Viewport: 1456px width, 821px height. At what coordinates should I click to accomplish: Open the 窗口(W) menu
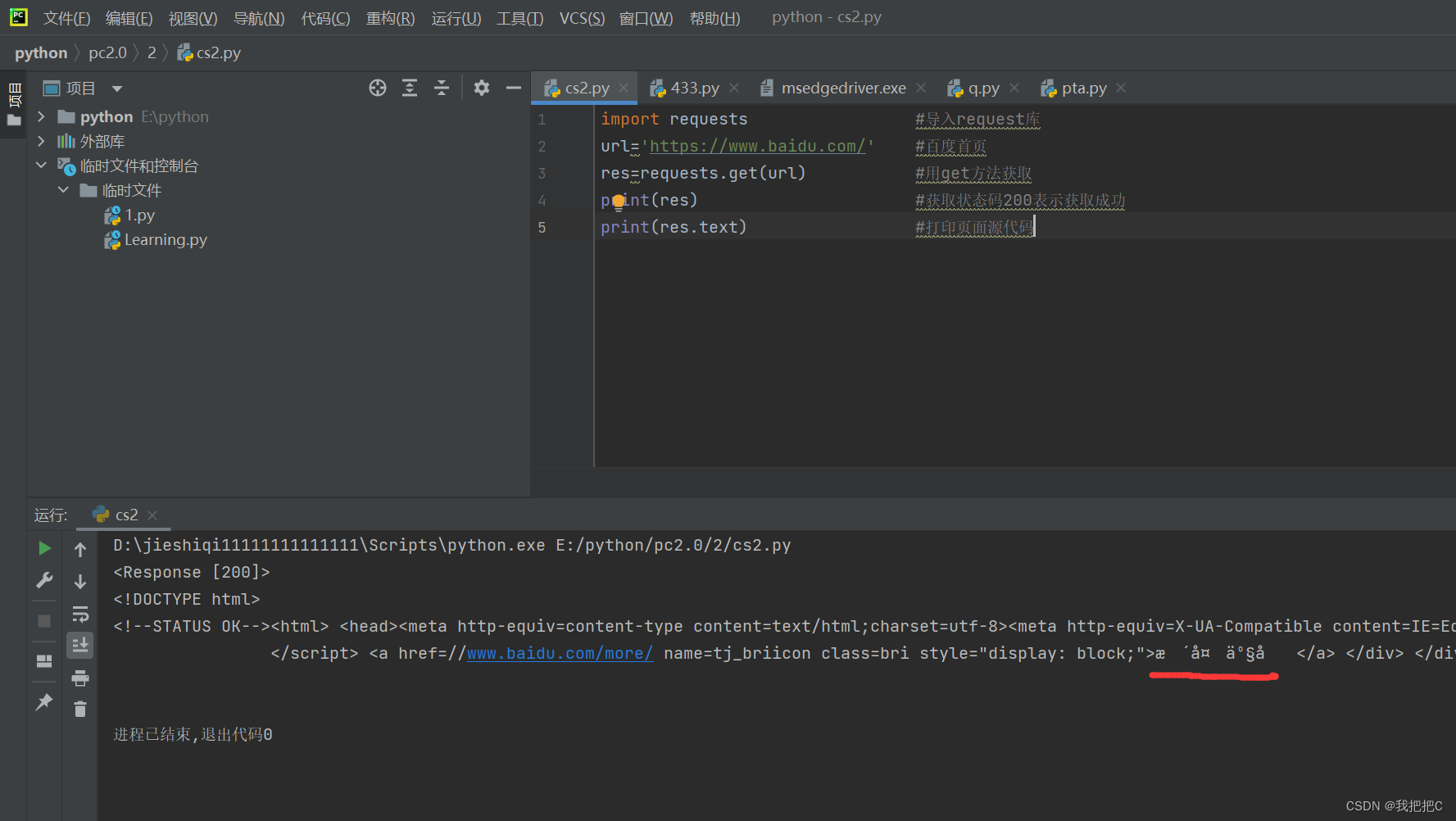tap(646, 18)
